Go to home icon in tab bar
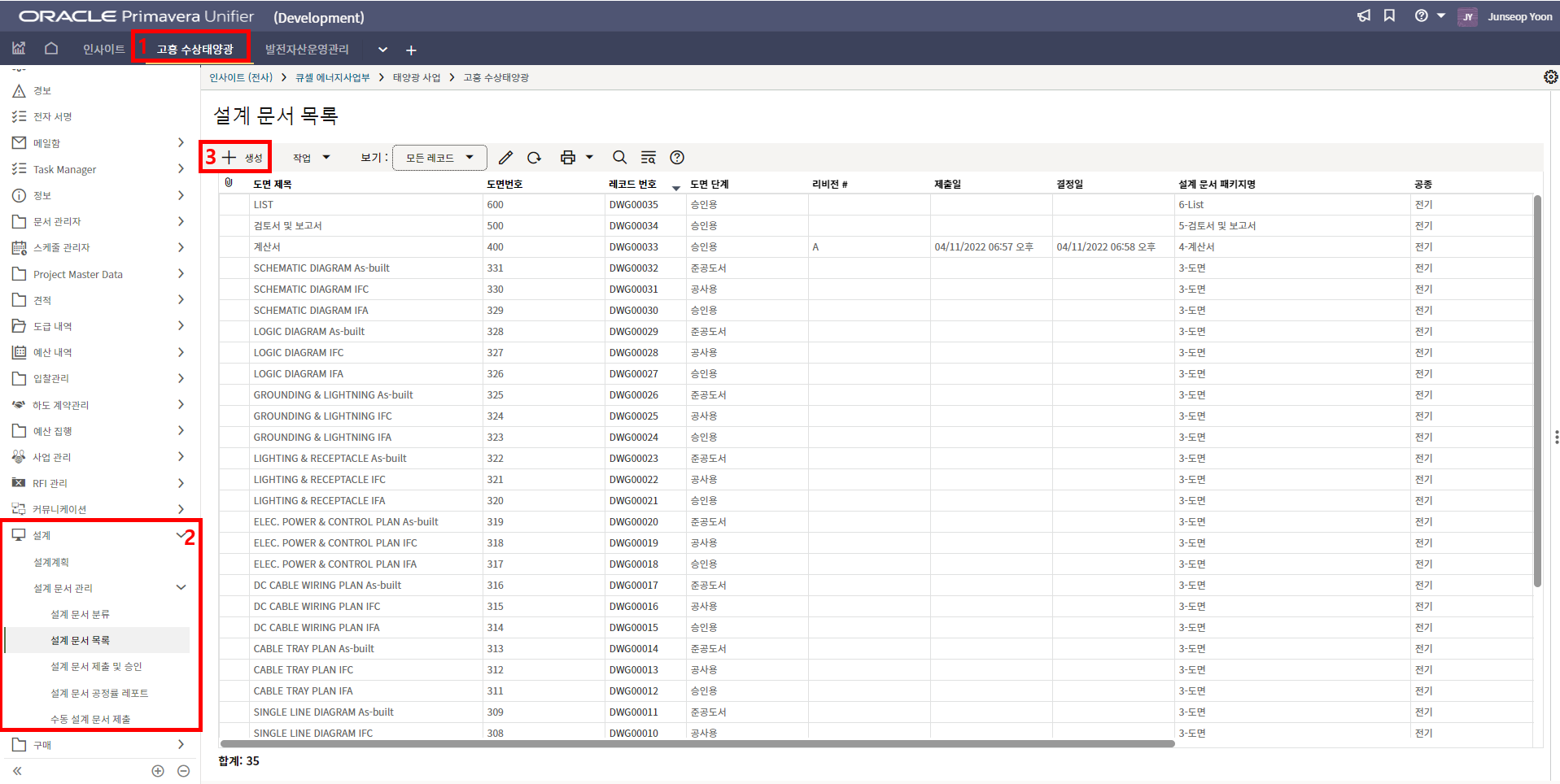1560x784 pixels. click(51, 49)
